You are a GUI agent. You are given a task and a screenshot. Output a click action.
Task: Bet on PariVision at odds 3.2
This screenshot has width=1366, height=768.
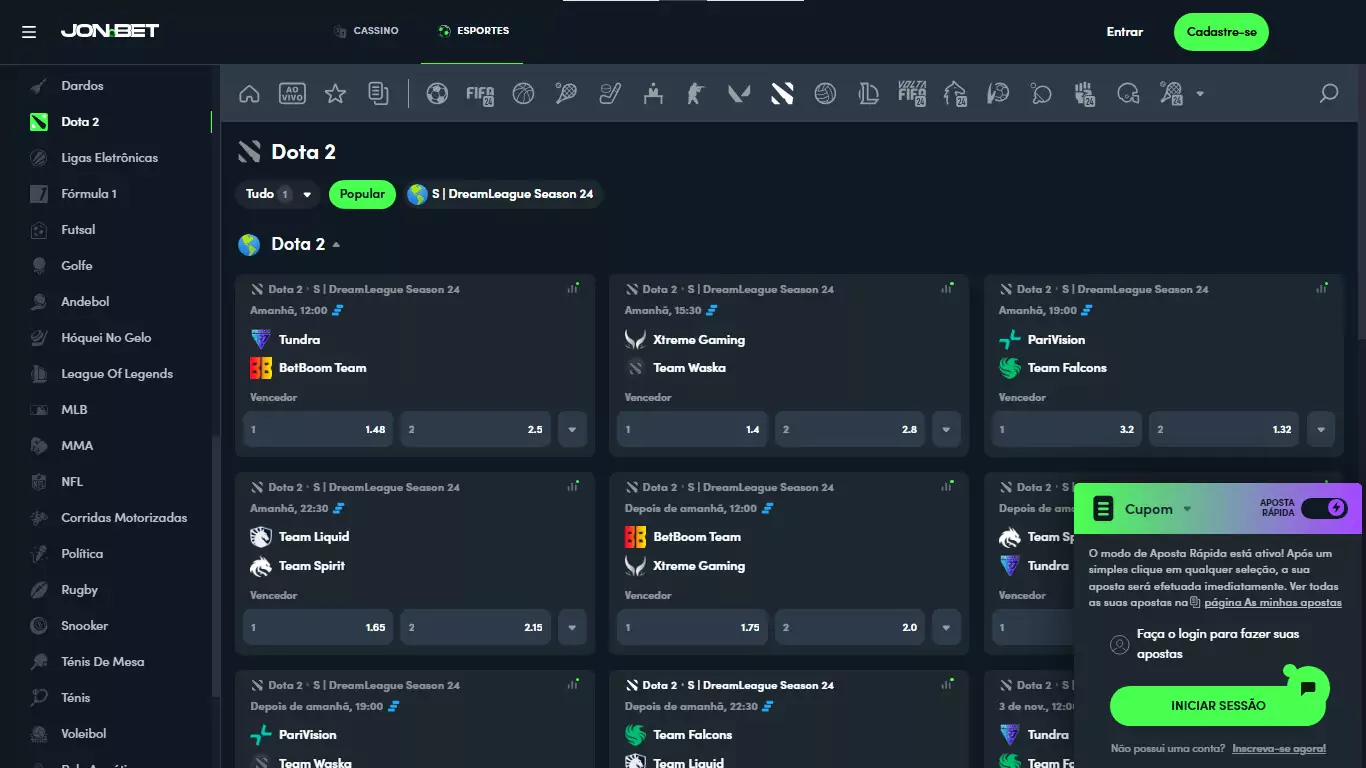(x=1067, y=429)
